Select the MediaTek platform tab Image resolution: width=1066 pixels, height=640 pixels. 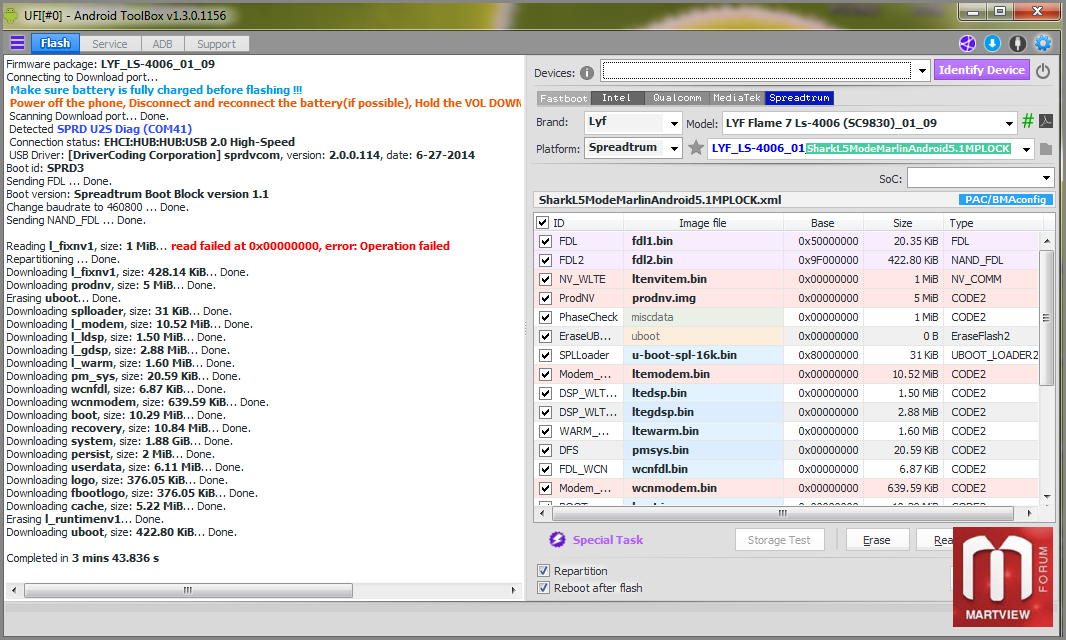point(737,98)
